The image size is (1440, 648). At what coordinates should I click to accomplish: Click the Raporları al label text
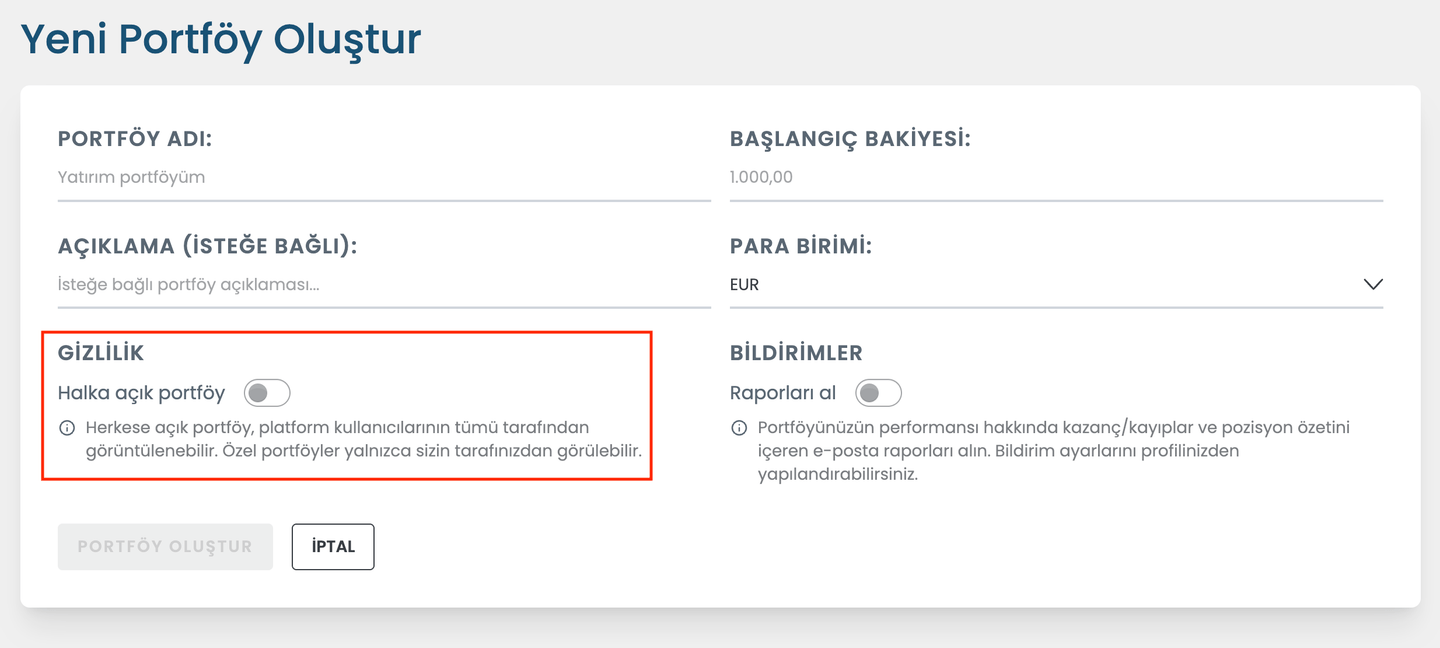pyautogui.click(x=783, y=393)
